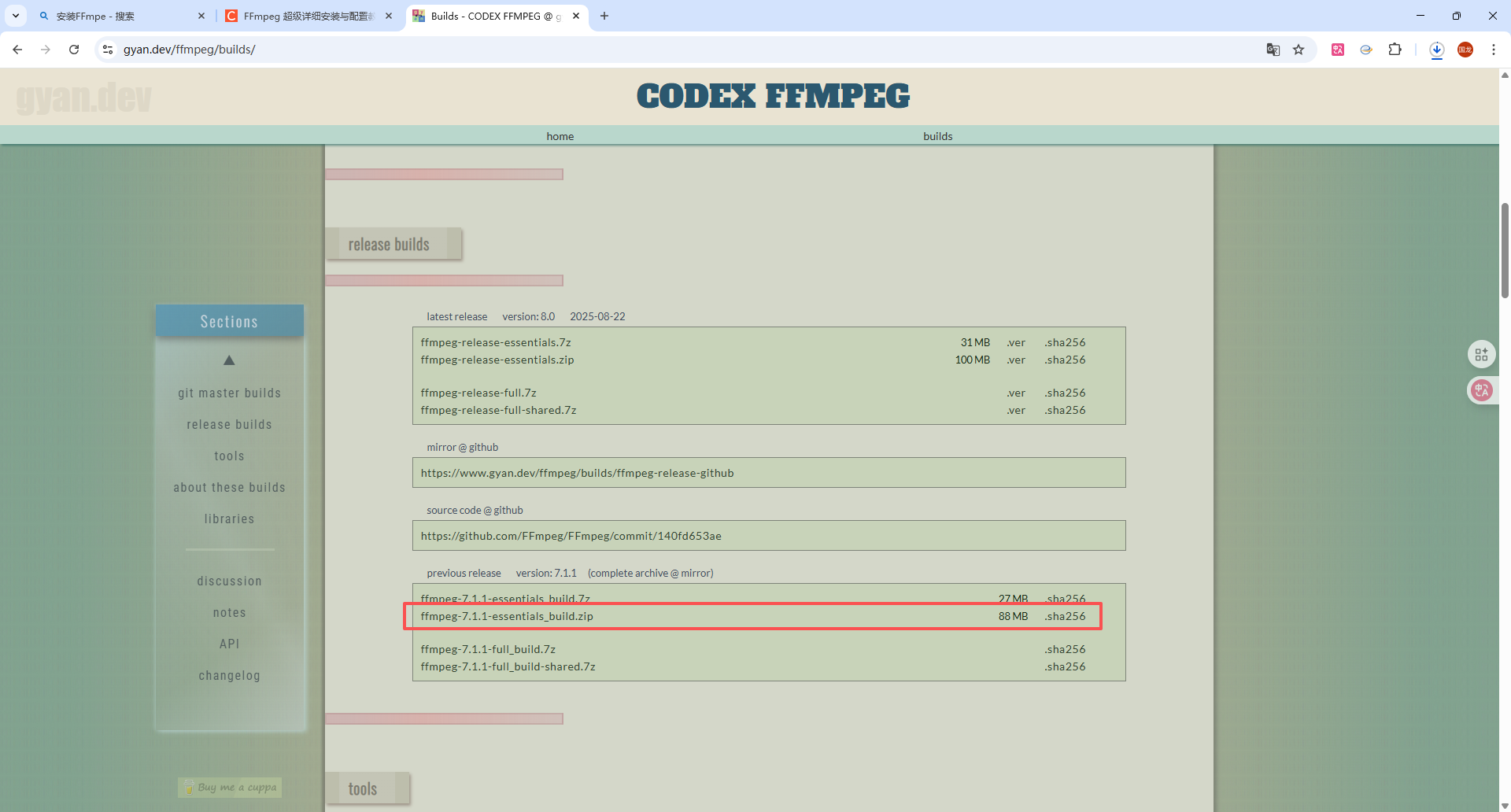Close the 安装FFmpe search tab
The width and height of the screenshot is (1511, 812).
tap(201, 16)
